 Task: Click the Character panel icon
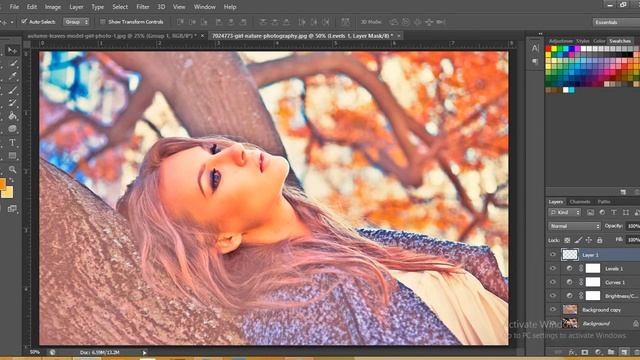pyautogui.click(x=535, y=48)
